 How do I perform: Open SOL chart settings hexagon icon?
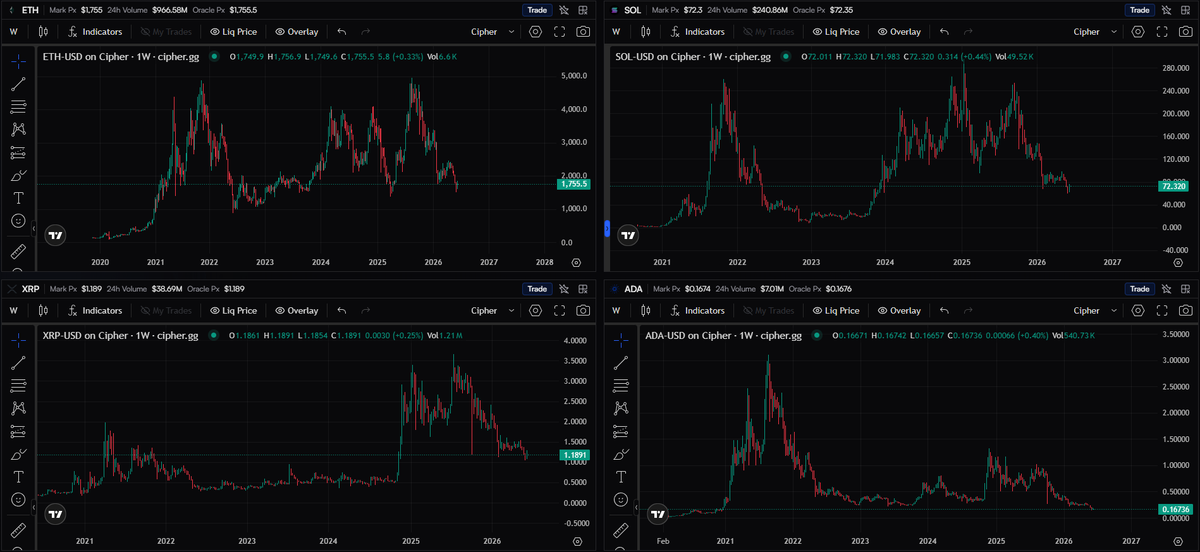pyautogui.click(x=1139, y=32)
